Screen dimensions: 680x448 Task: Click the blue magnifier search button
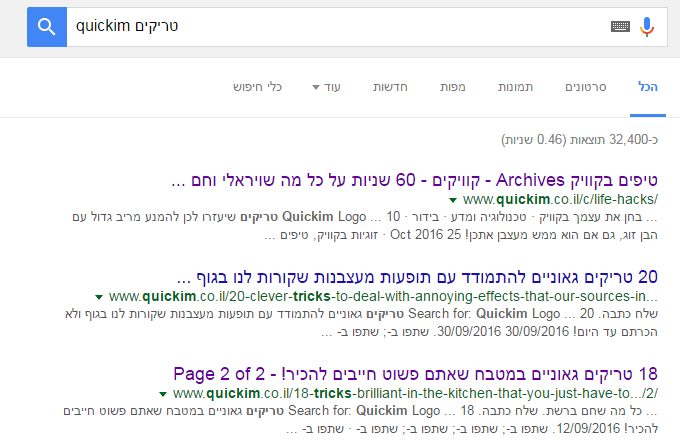46,25
